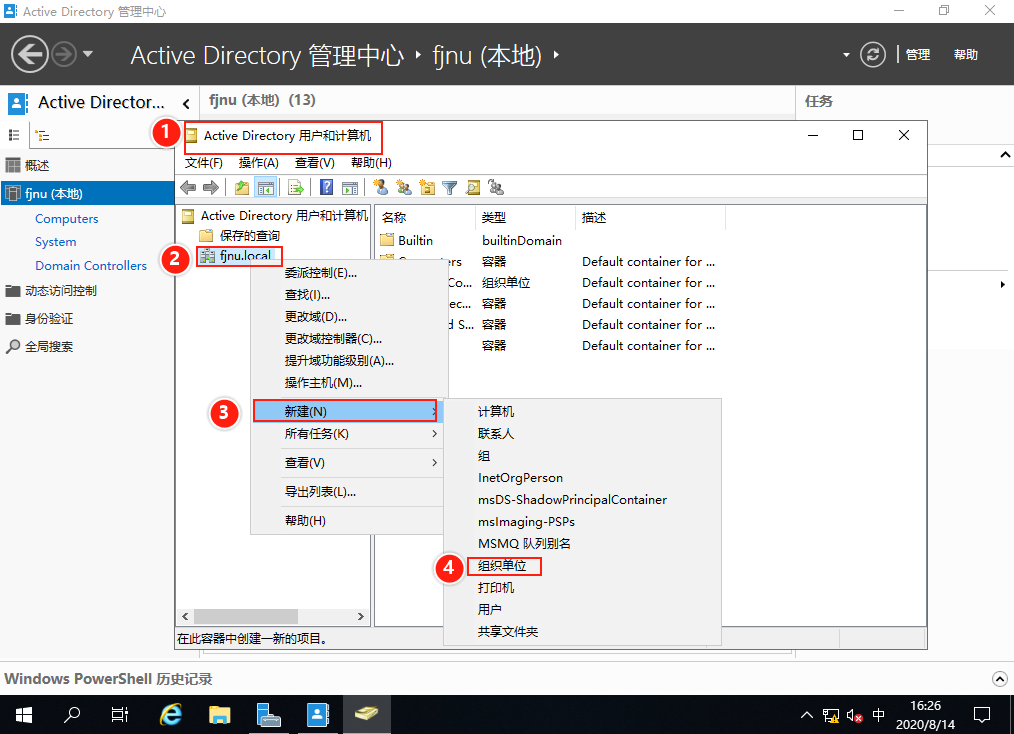Create new organizational unit toolbar icon
This screenshot has width=1014, height=734.
click(427, 188)
